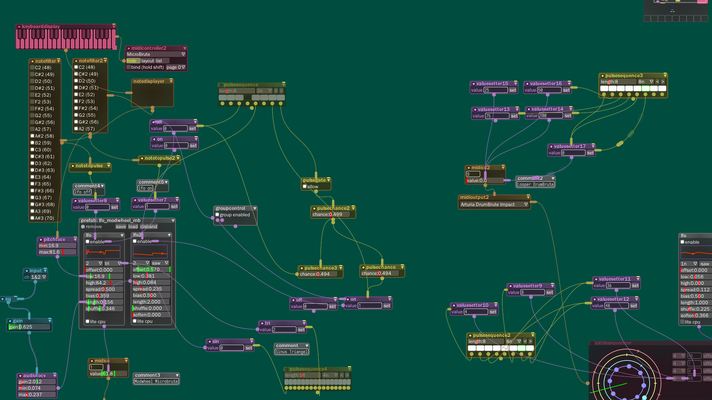
Task: Open the 8n interval dropdown in pulsesequence3
Action: (x=645, y=82)
